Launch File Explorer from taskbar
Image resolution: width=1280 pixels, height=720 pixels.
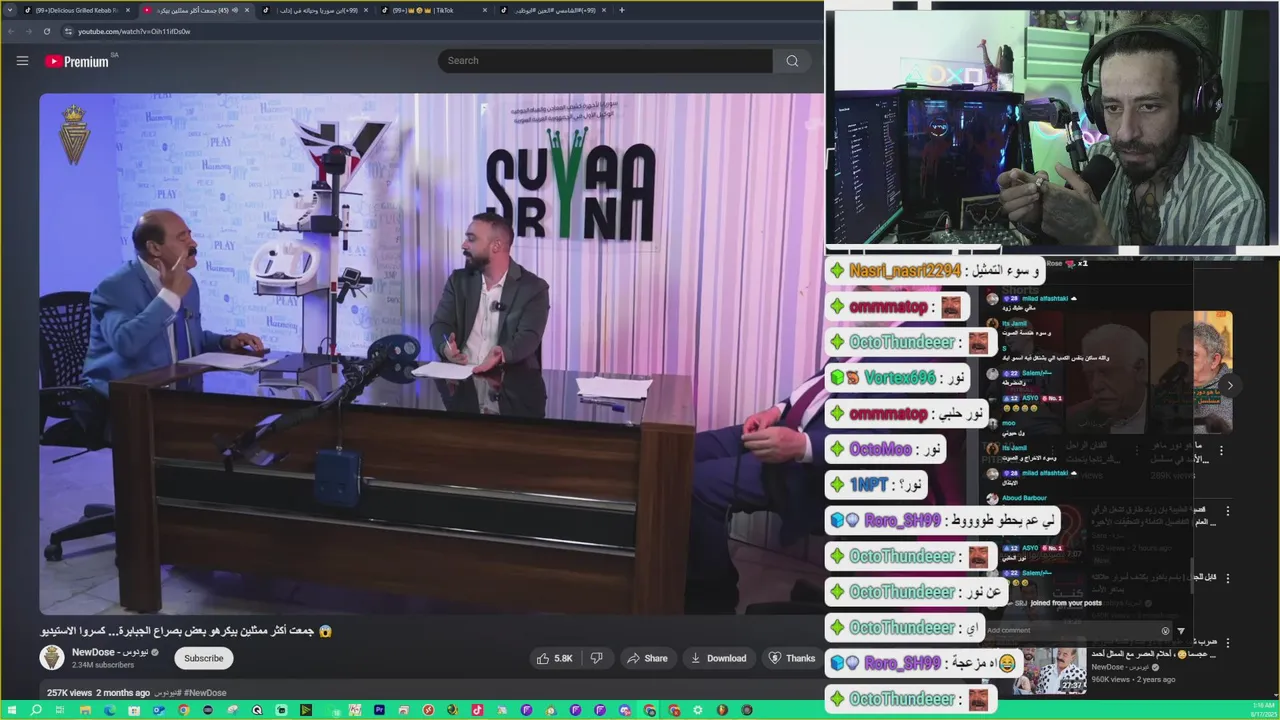[x=85, y=710]
